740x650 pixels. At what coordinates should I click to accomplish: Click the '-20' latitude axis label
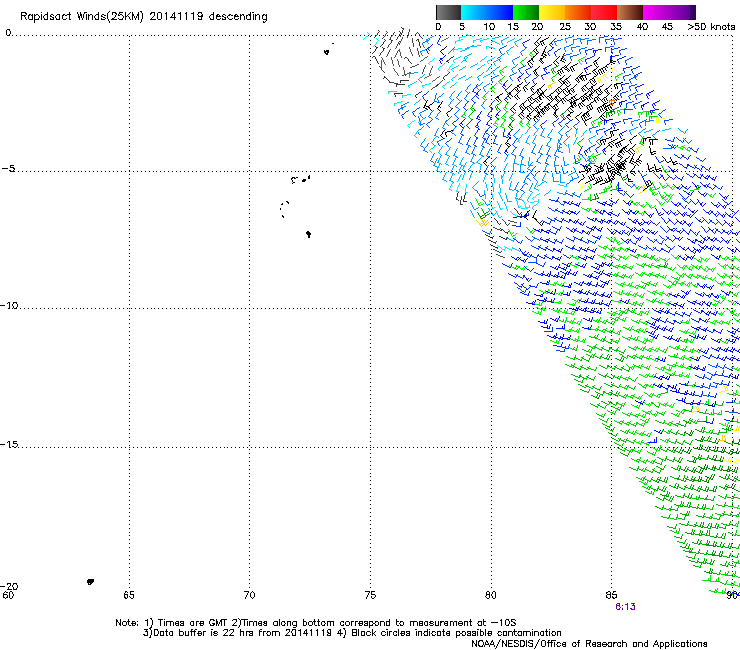click(9, 586)
